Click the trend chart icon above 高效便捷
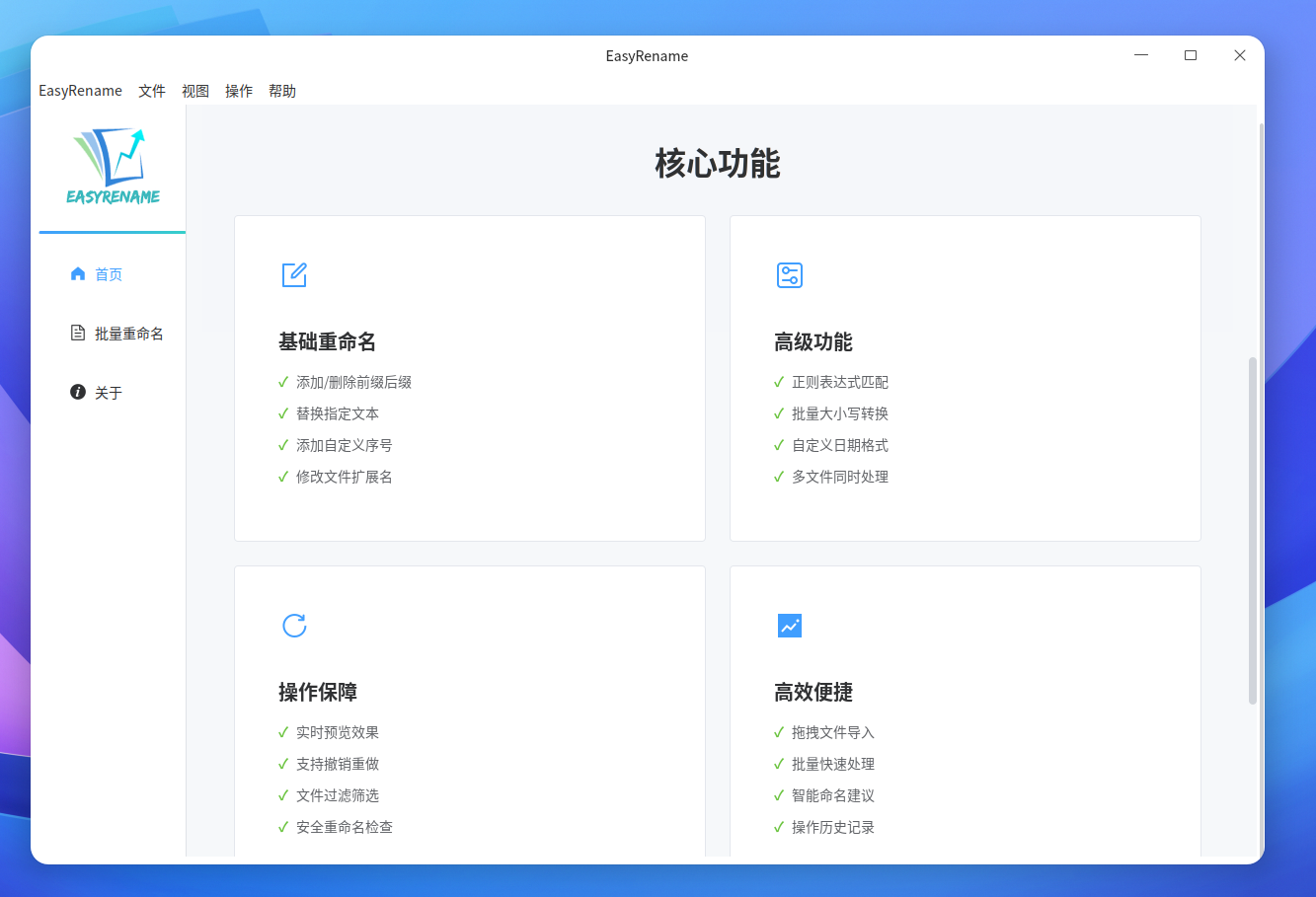This screenshot has width=1316, height=897. coord(790,625)
